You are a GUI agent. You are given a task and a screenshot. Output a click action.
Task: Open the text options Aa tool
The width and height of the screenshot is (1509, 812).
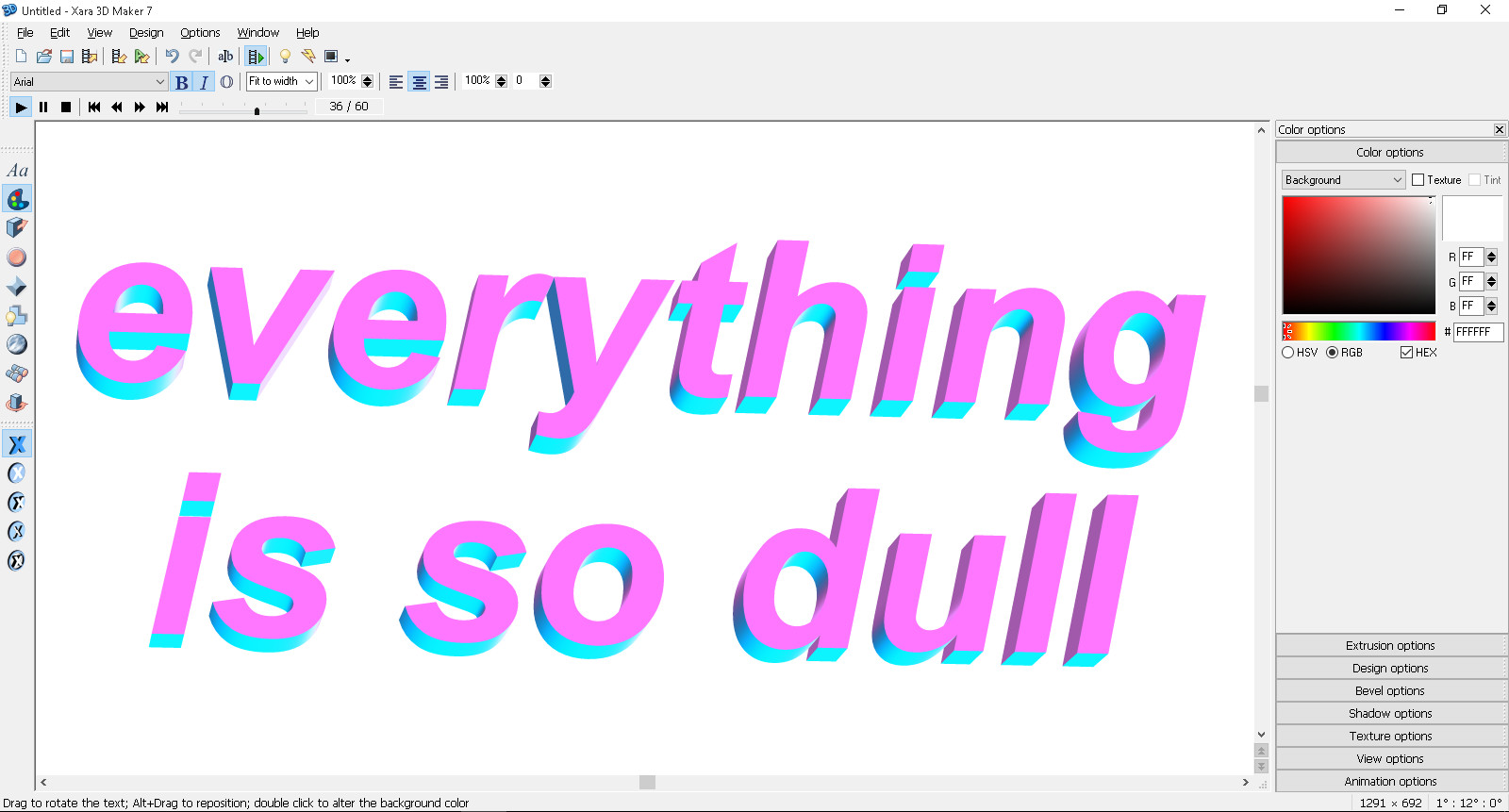click(17, 171)
